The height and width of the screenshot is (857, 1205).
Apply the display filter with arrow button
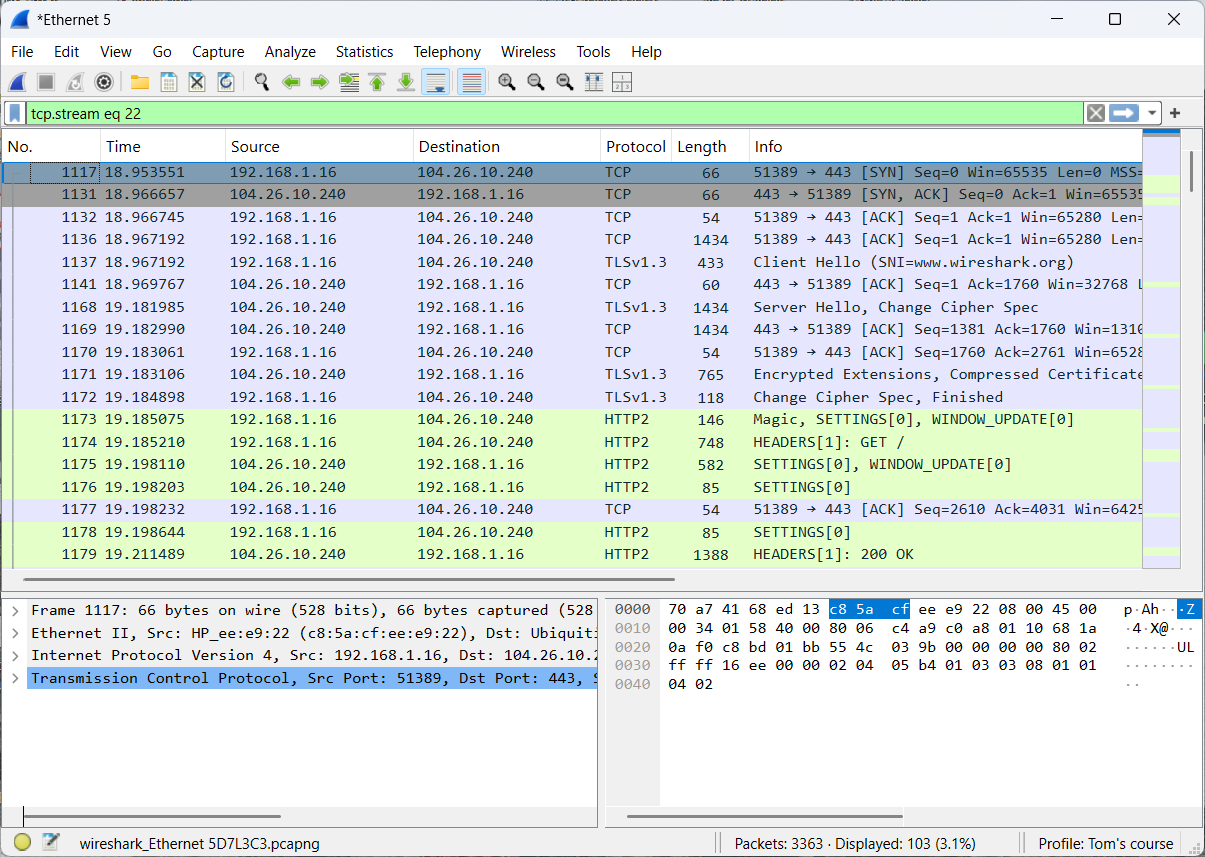point(1125,113)
